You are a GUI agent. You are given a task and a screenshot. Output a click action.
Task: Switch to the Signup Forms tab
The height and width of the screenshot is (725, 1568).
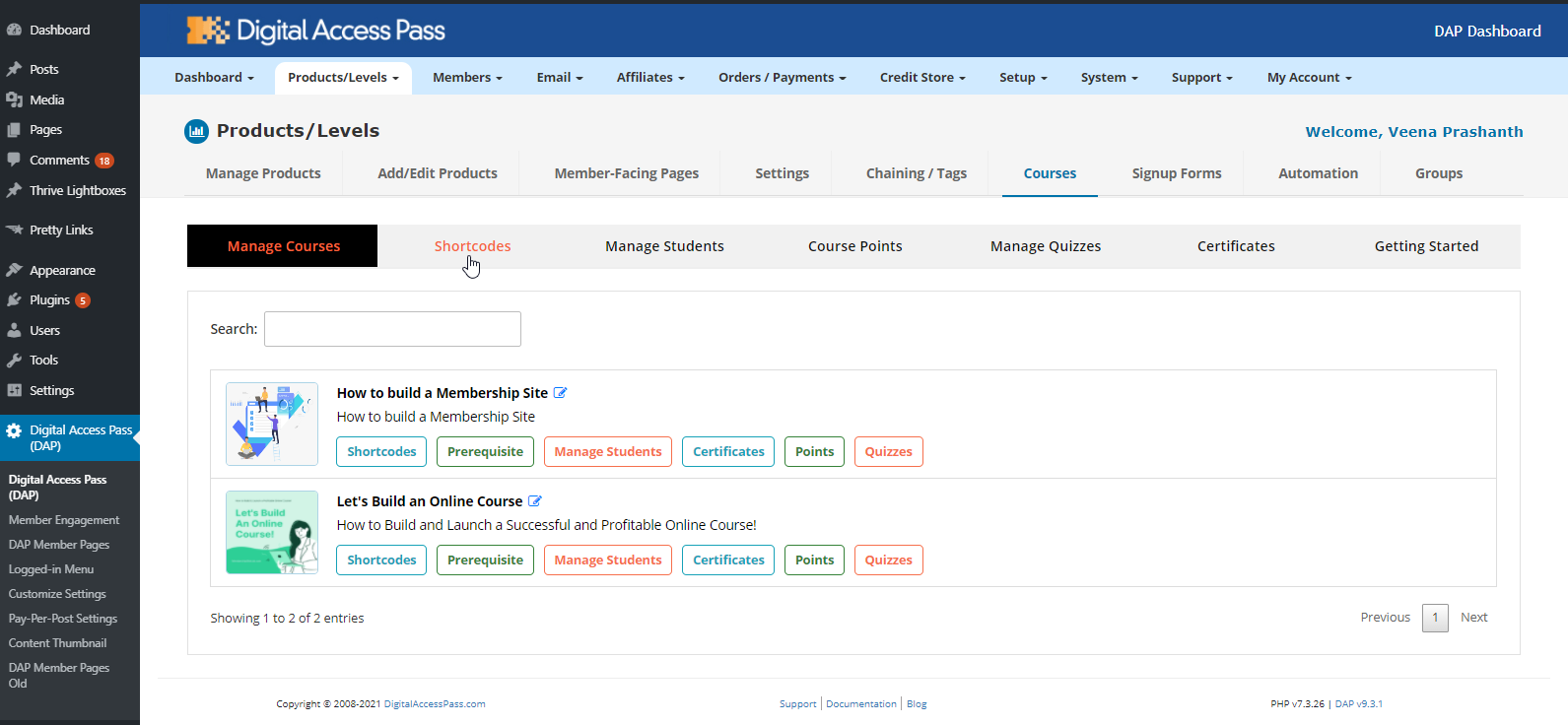click(1176, 173)
